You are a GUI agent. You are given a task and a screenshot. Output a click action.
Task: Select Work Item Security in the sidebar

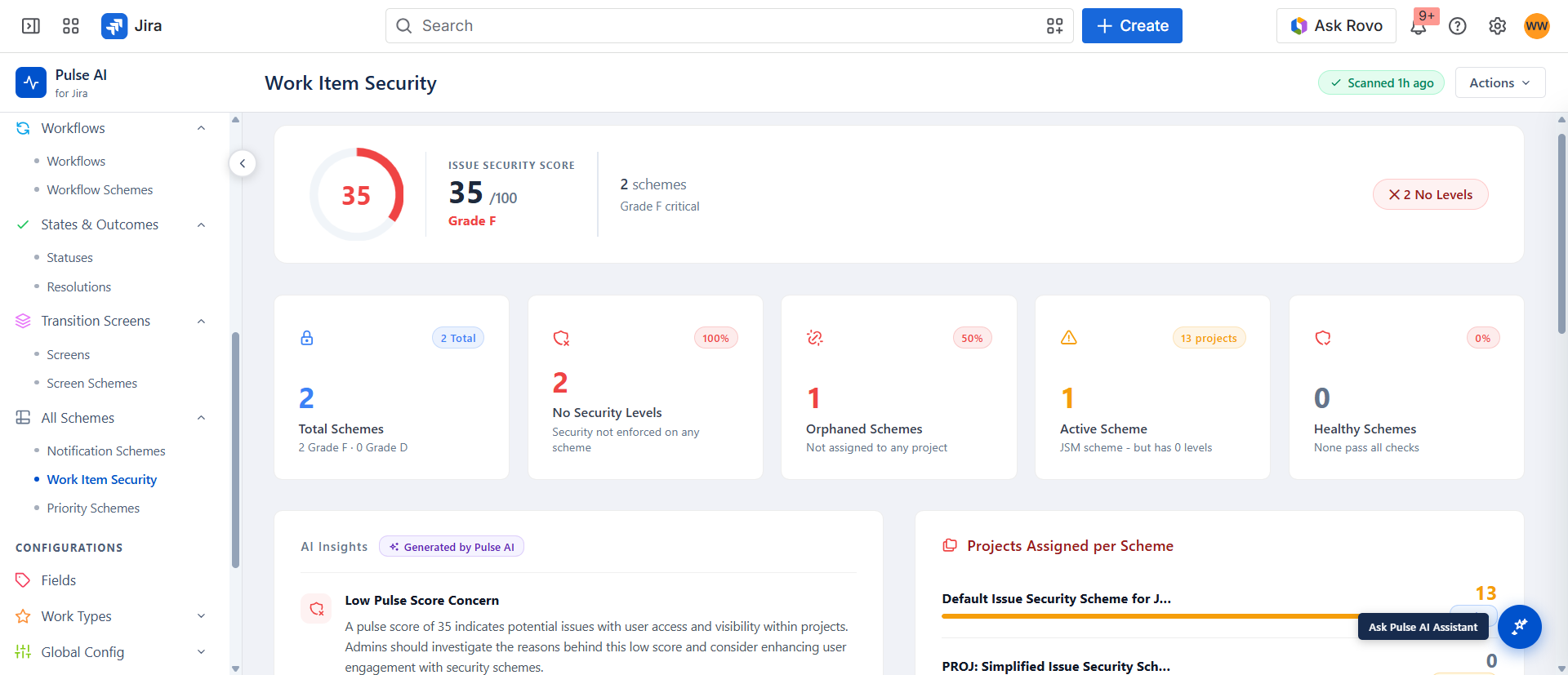point(101,479)
